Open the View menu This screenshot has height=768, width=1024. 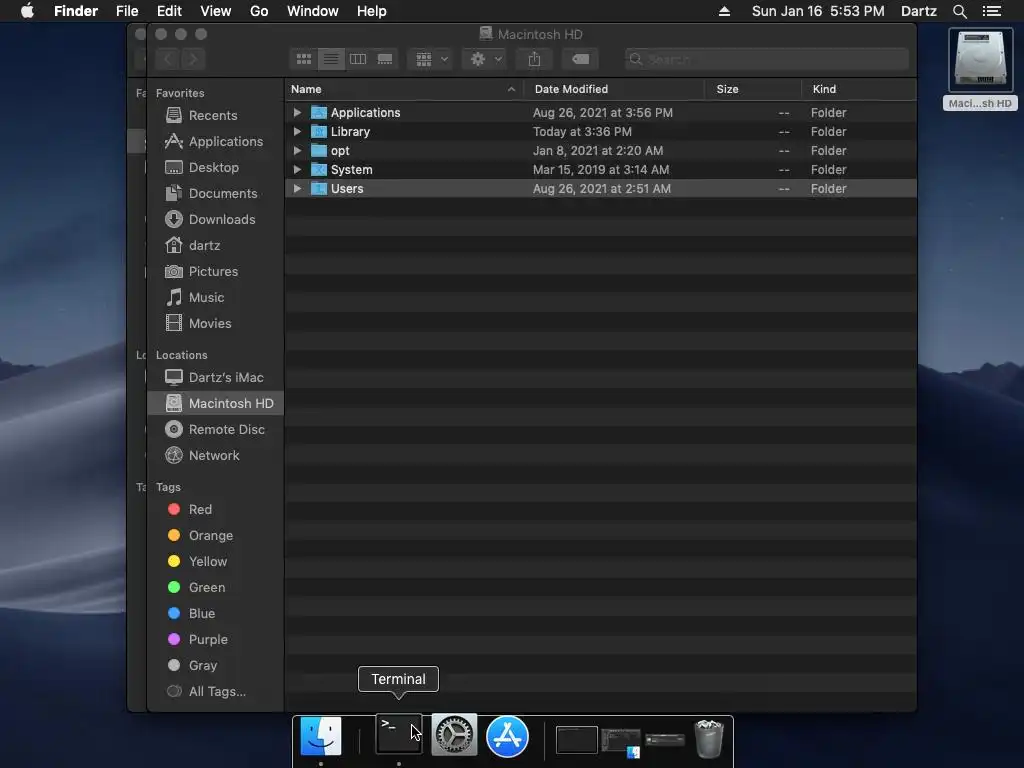[216, 11]
